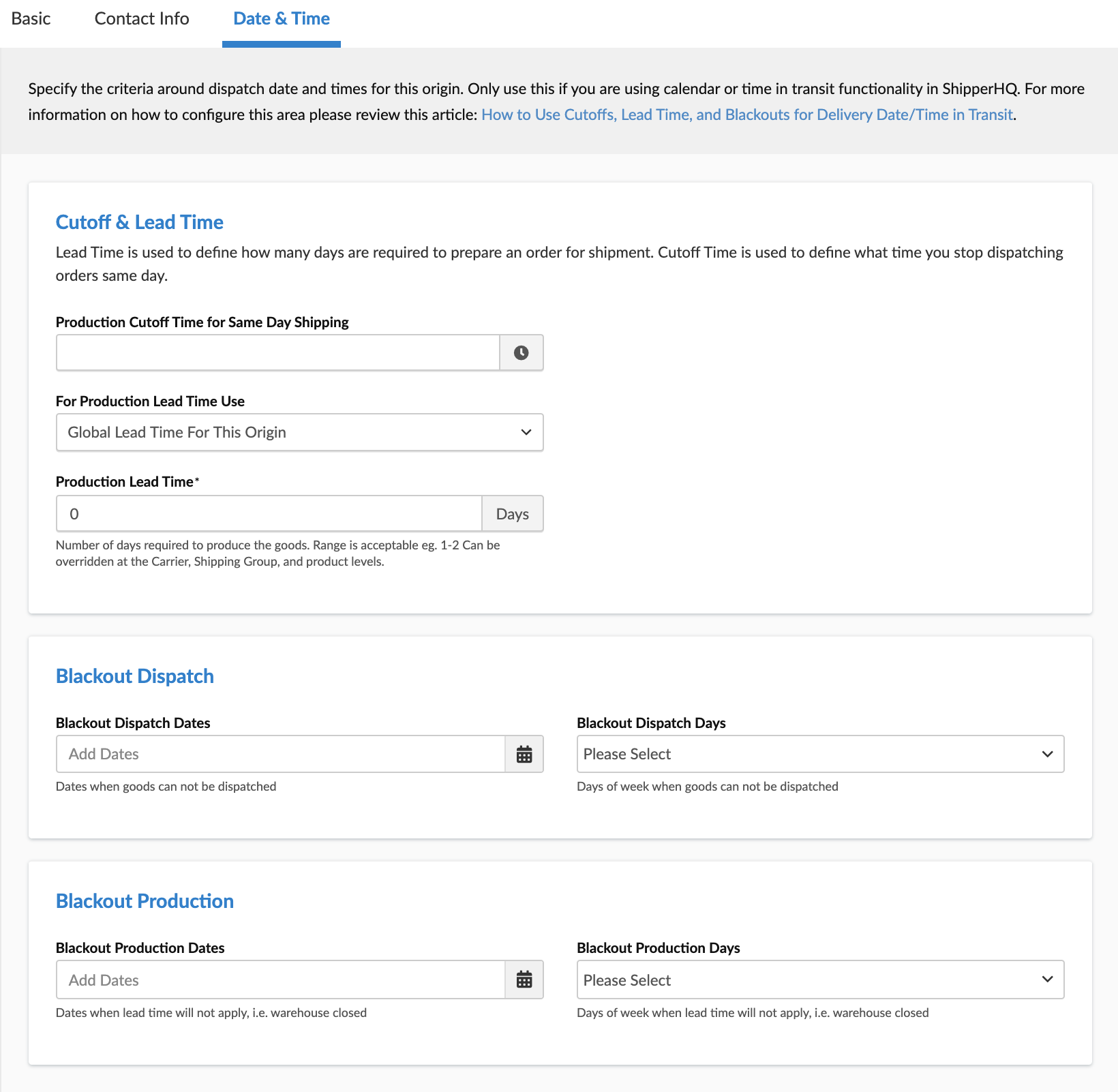Screen dimensions: 1118x1092
Task: Select the Date & Time tab
Action: [x=281, y=19]
